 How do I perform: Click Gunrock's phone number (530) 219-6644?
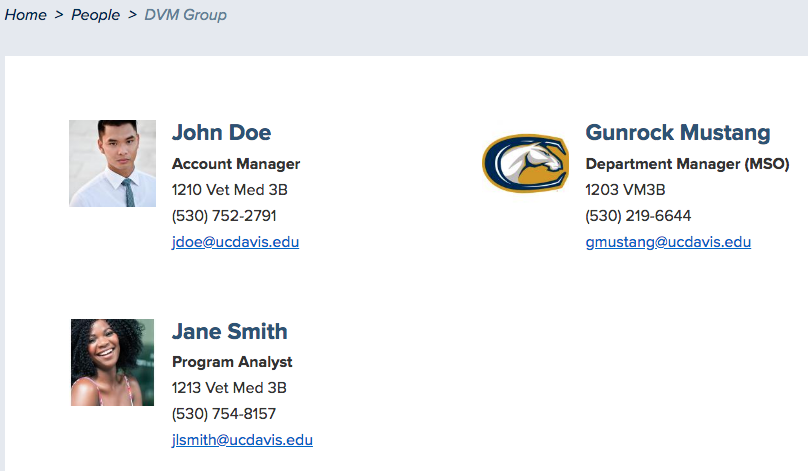point(637,216)
